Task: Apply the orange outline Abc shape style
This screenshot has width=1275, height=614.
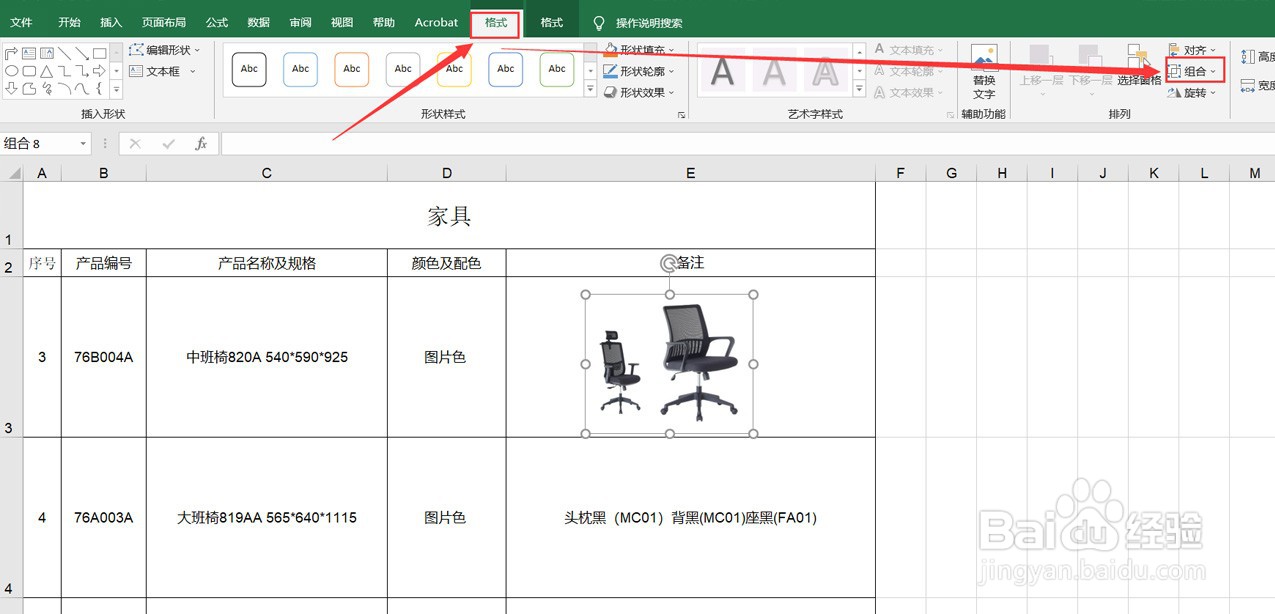Action: pyautogui.click(x=352, y=69)
